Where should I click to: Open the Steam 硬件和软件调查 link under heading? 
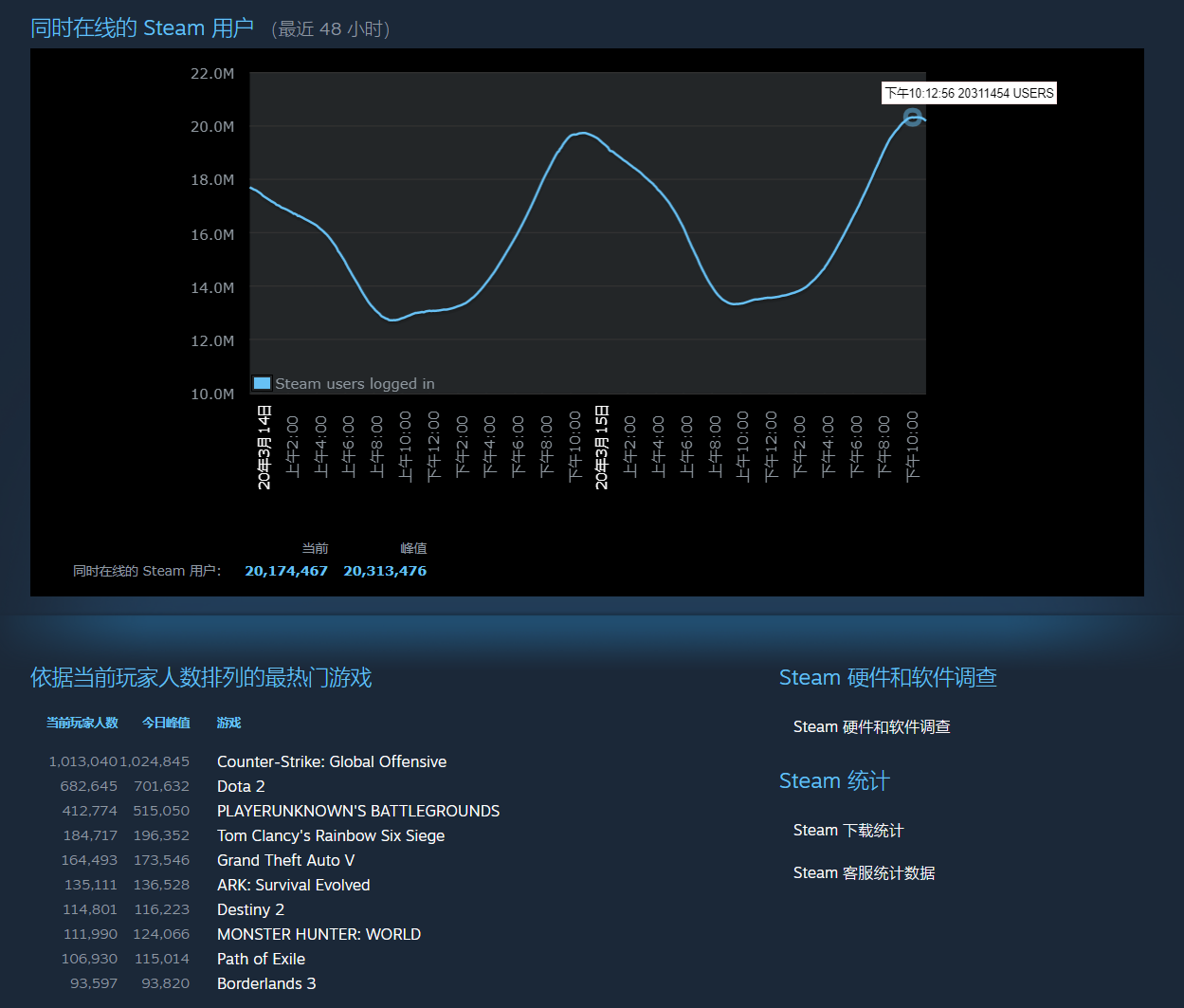pos(871,726)
